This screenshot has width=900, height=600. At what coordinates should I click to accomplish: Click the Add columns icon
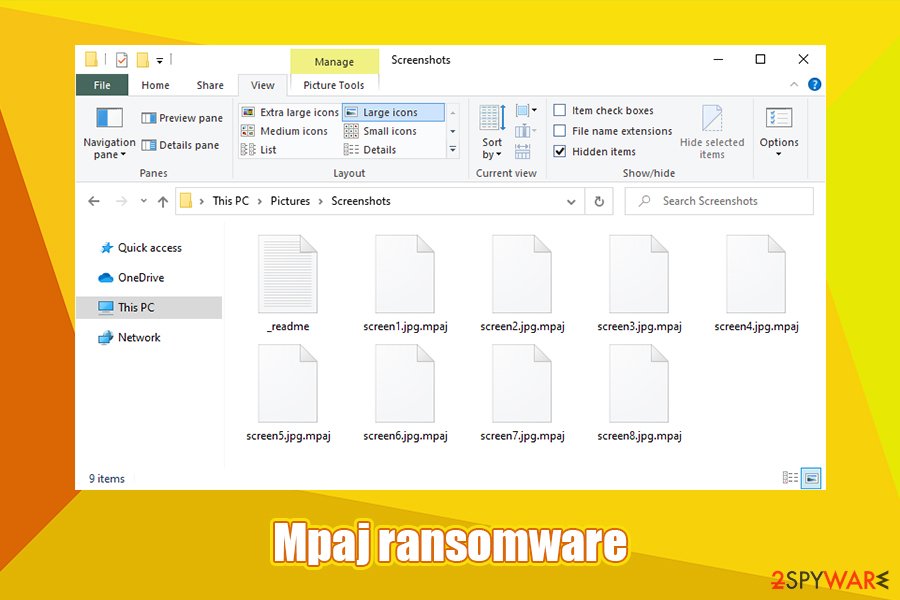[x=525, y=131]
